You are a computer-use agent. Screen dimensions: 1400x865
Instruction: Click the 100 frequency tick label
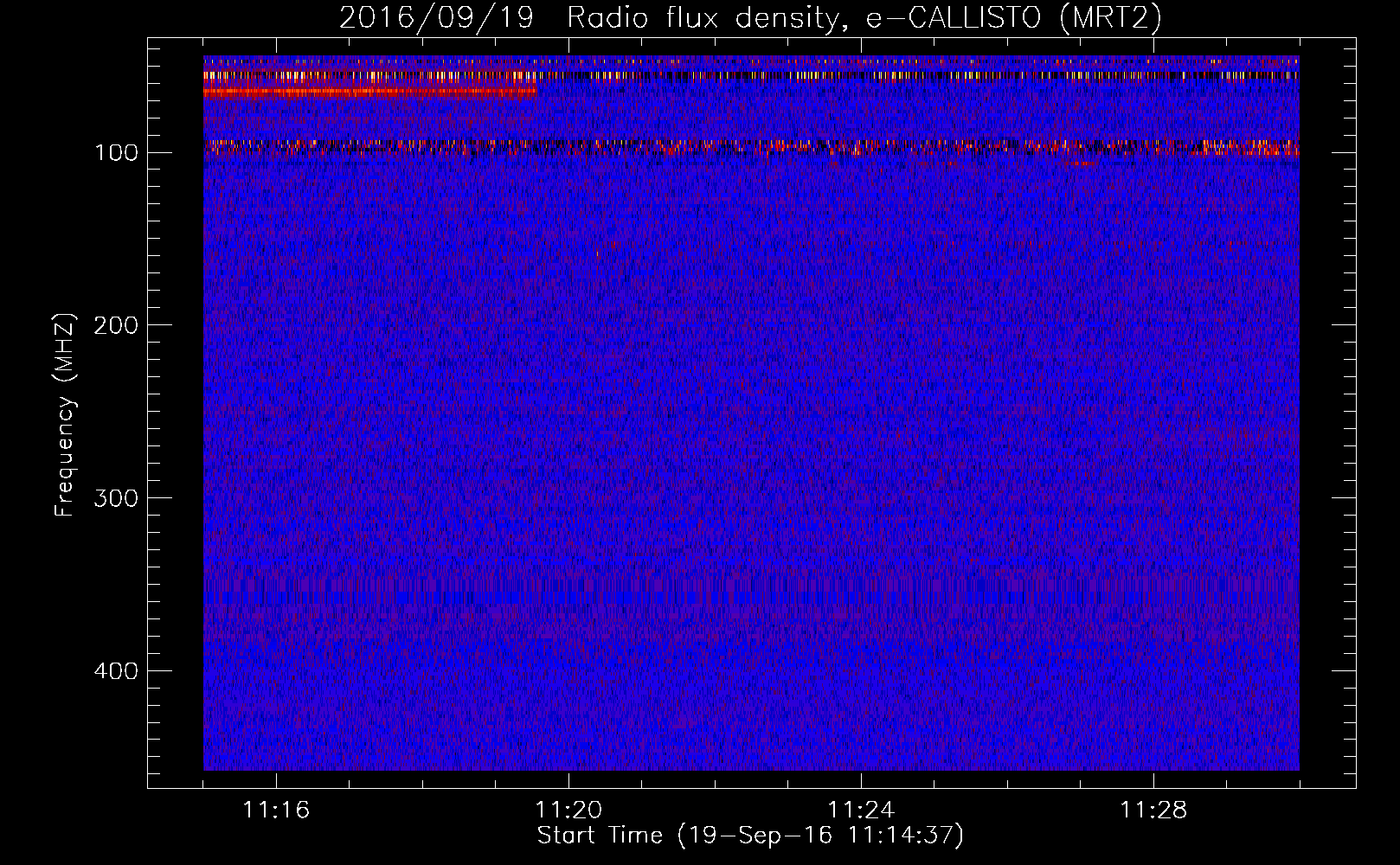click(x=116, y=153)
